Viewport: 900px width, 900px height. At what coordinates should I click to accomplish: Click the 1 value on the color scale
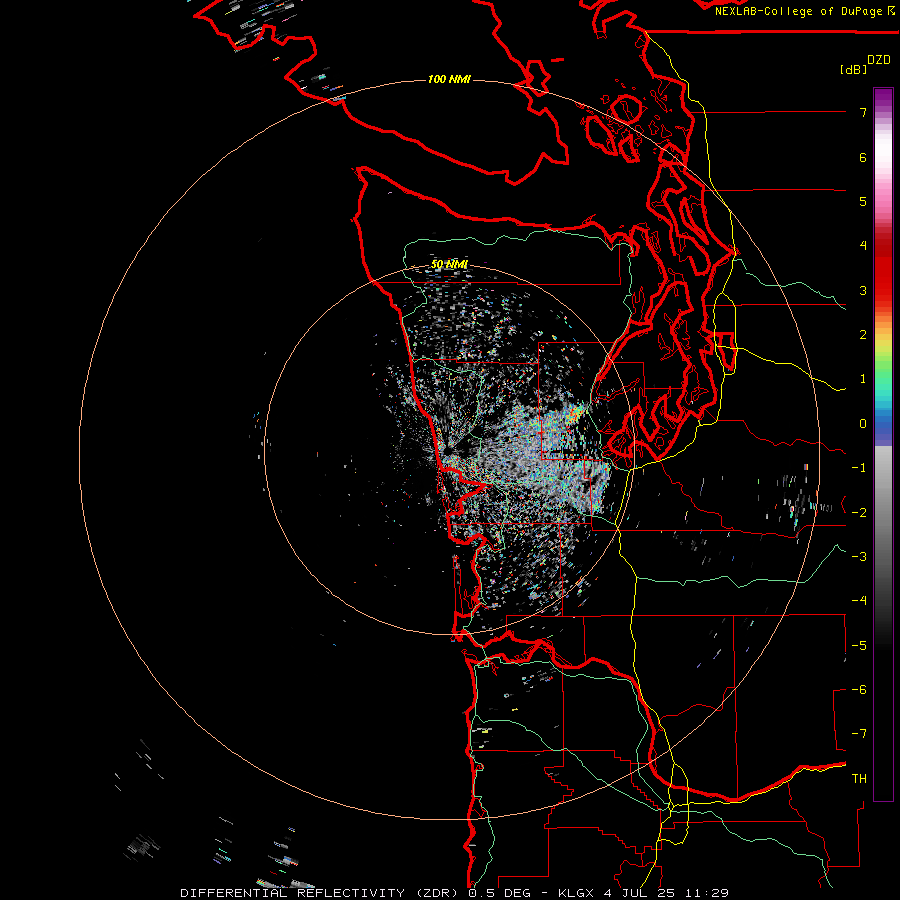pyautogui.click(x=863, y=379)
